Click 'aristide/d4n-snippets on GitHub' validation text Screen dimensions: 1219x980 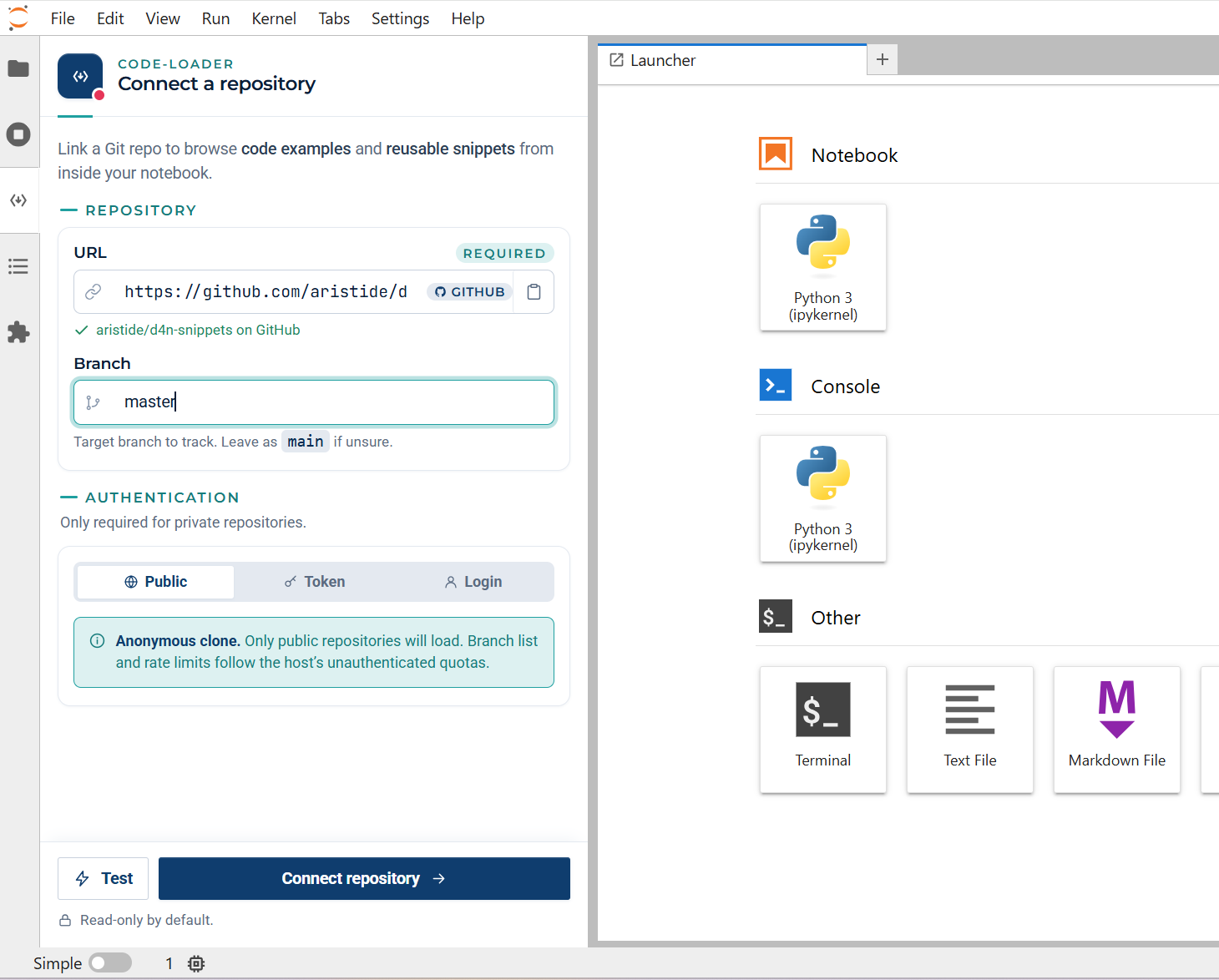pos(198,330)
